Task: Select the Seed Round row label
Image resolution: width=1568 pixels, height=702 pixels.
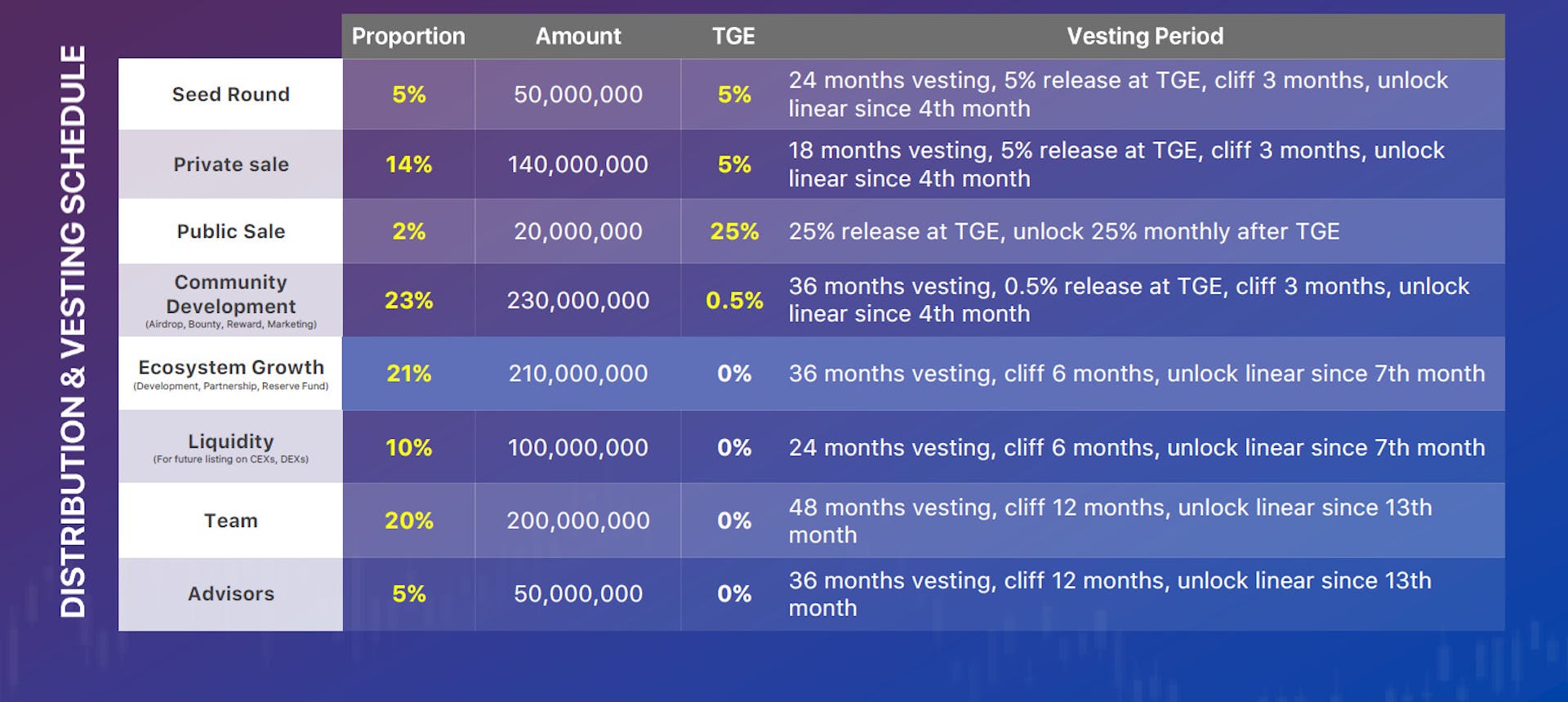Action: (x=230, y=94)
